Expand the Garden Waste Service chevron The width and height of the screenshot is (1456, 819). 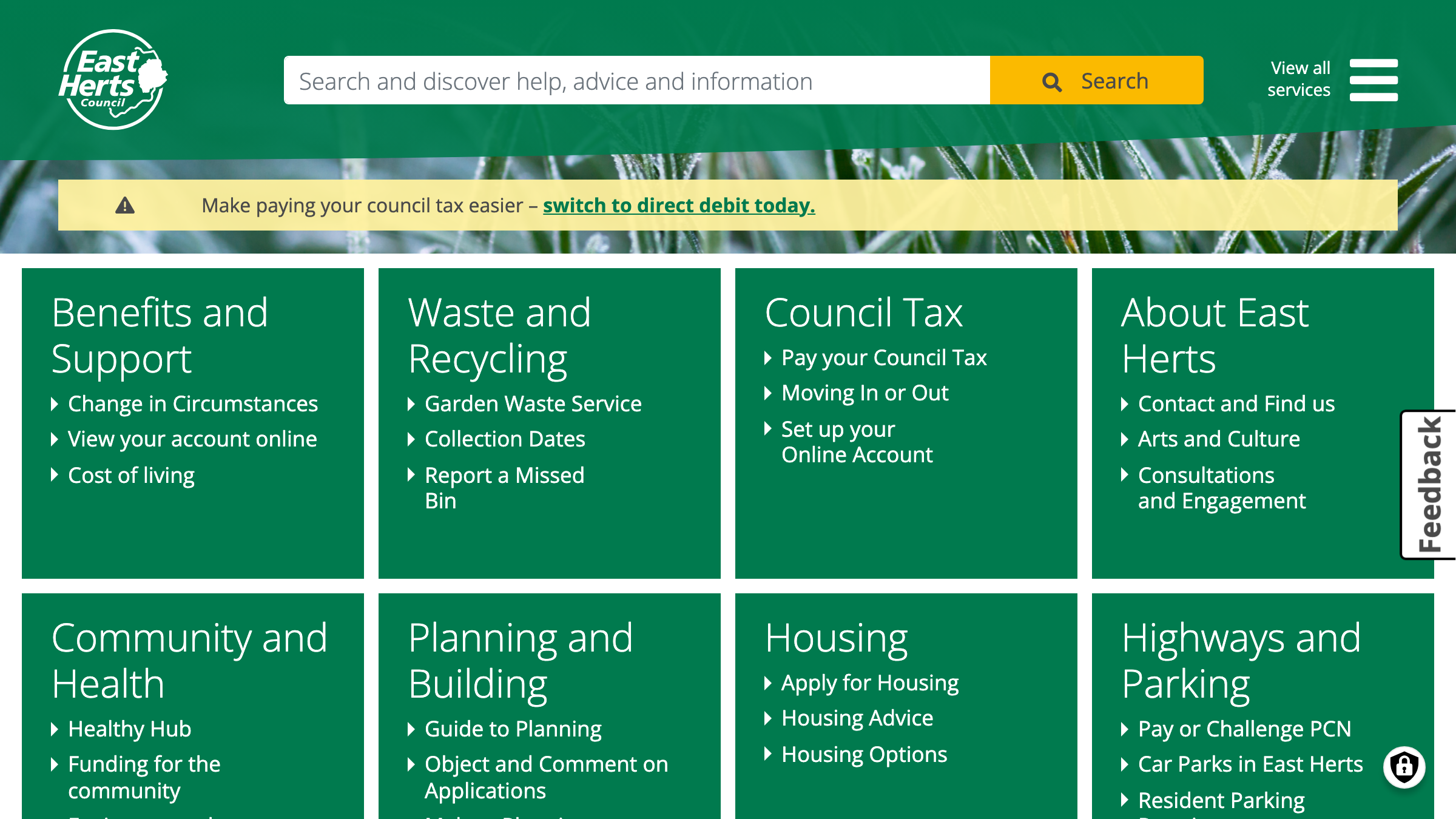click(411, 403)
